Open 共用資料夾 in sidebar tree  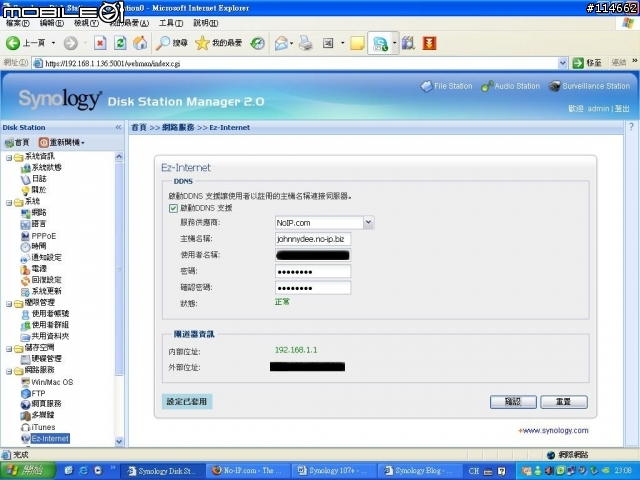coord(50,336)
